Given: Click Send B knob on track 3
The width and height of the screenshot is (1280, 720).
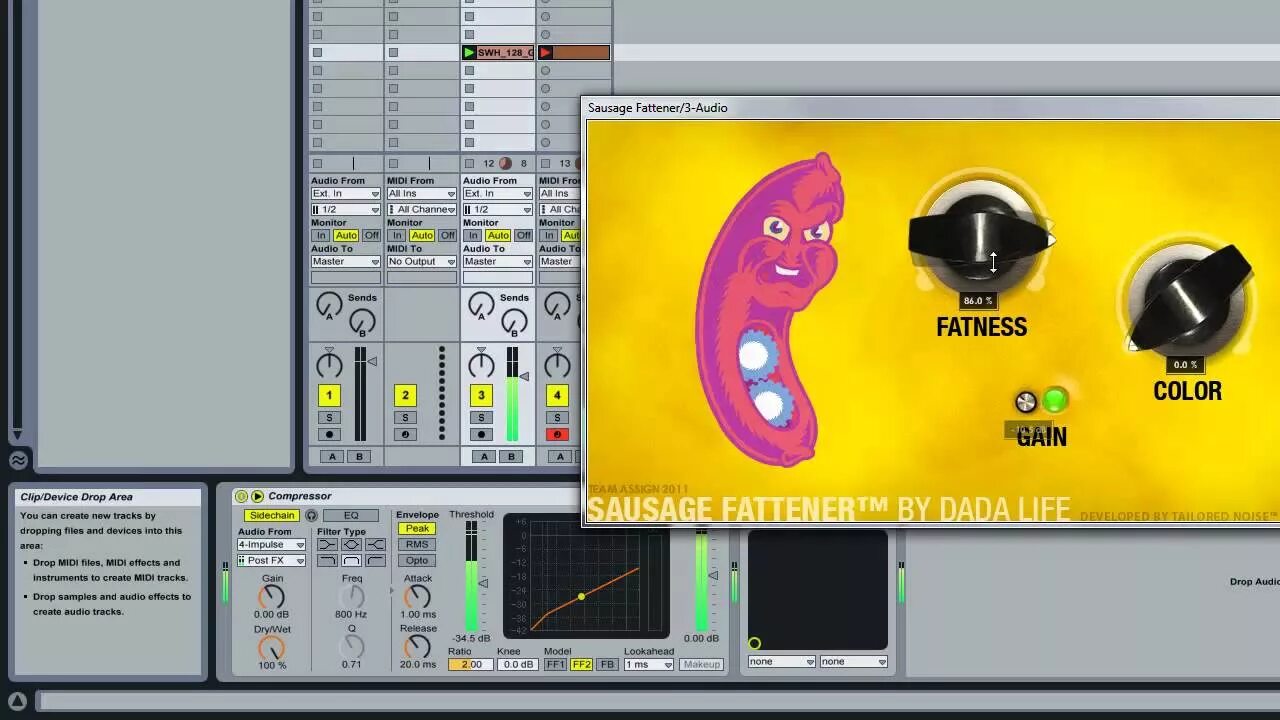Looking at the screenshot, I should point(514,321).
